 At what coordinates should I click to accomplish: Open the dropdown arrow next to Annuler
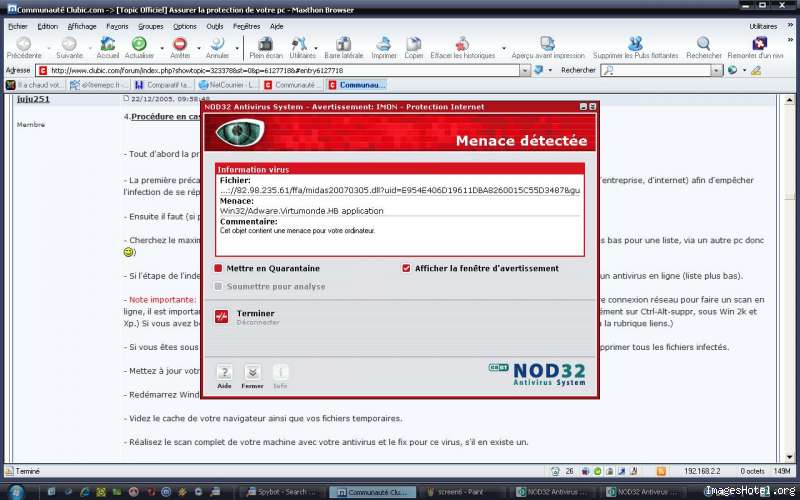[x=237, y=48]
